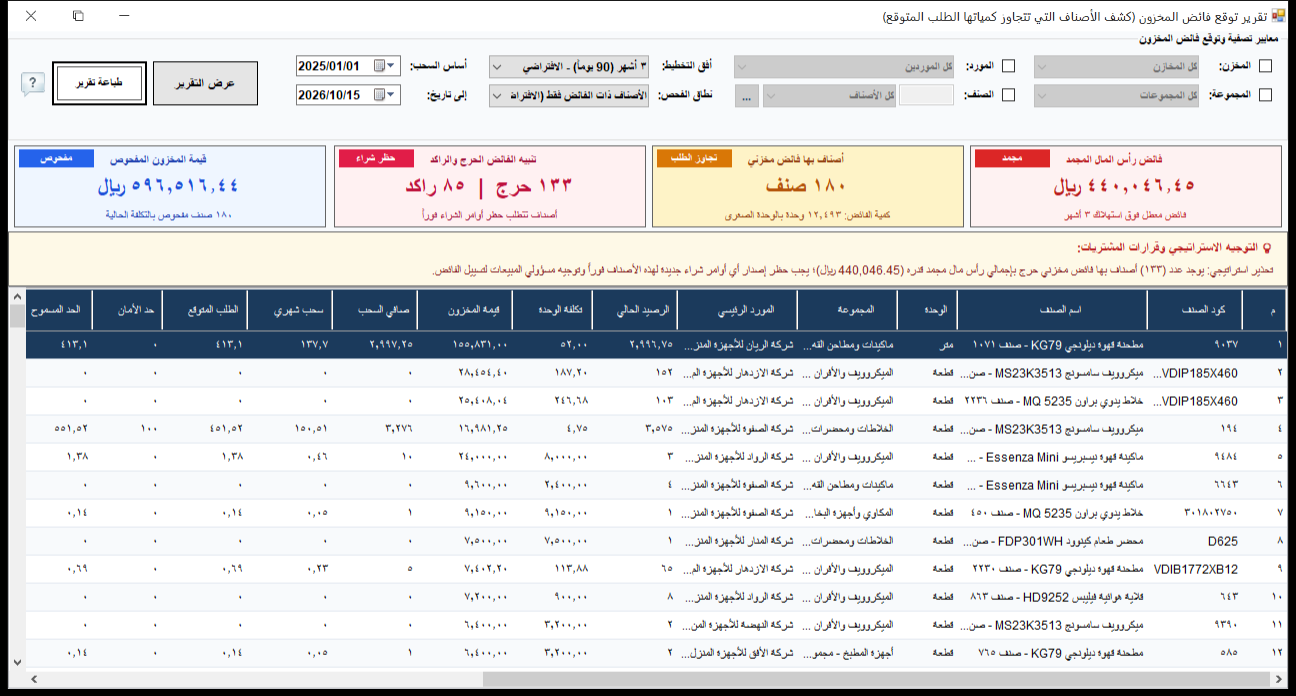
Task: Click the blue مفحوص badge
Action: (57, 158)
